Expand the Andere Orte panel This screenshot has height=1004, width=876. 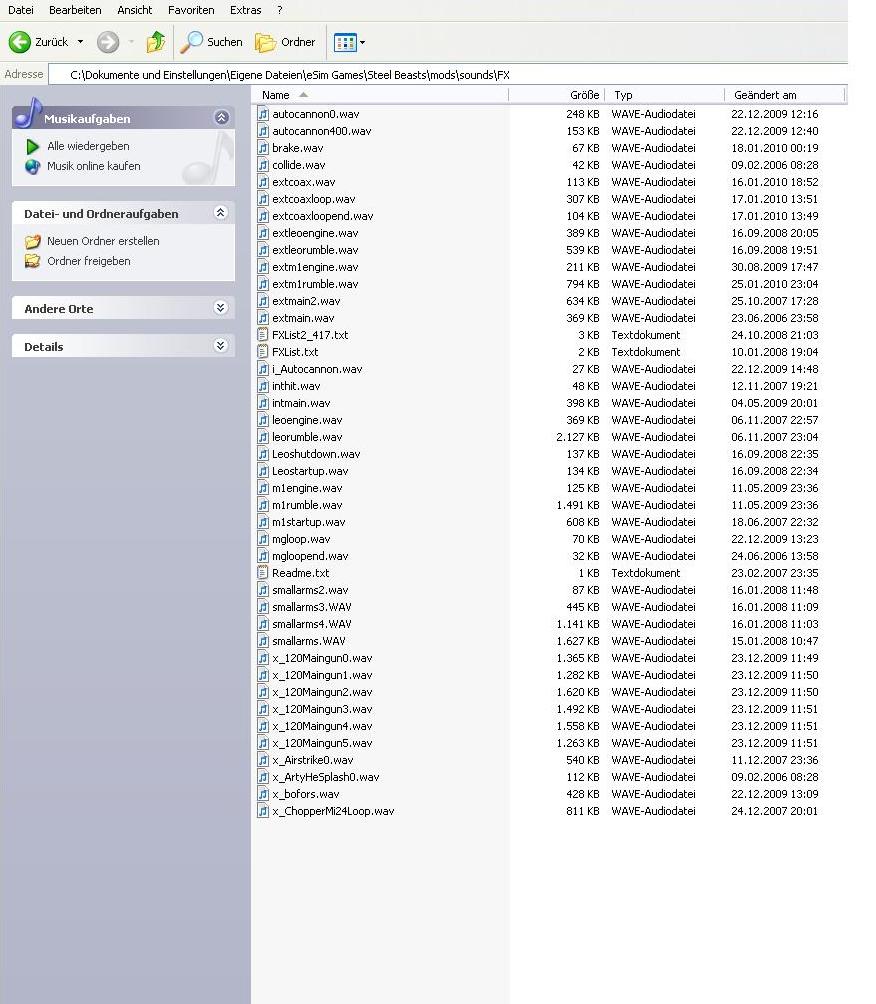point(221,308)
